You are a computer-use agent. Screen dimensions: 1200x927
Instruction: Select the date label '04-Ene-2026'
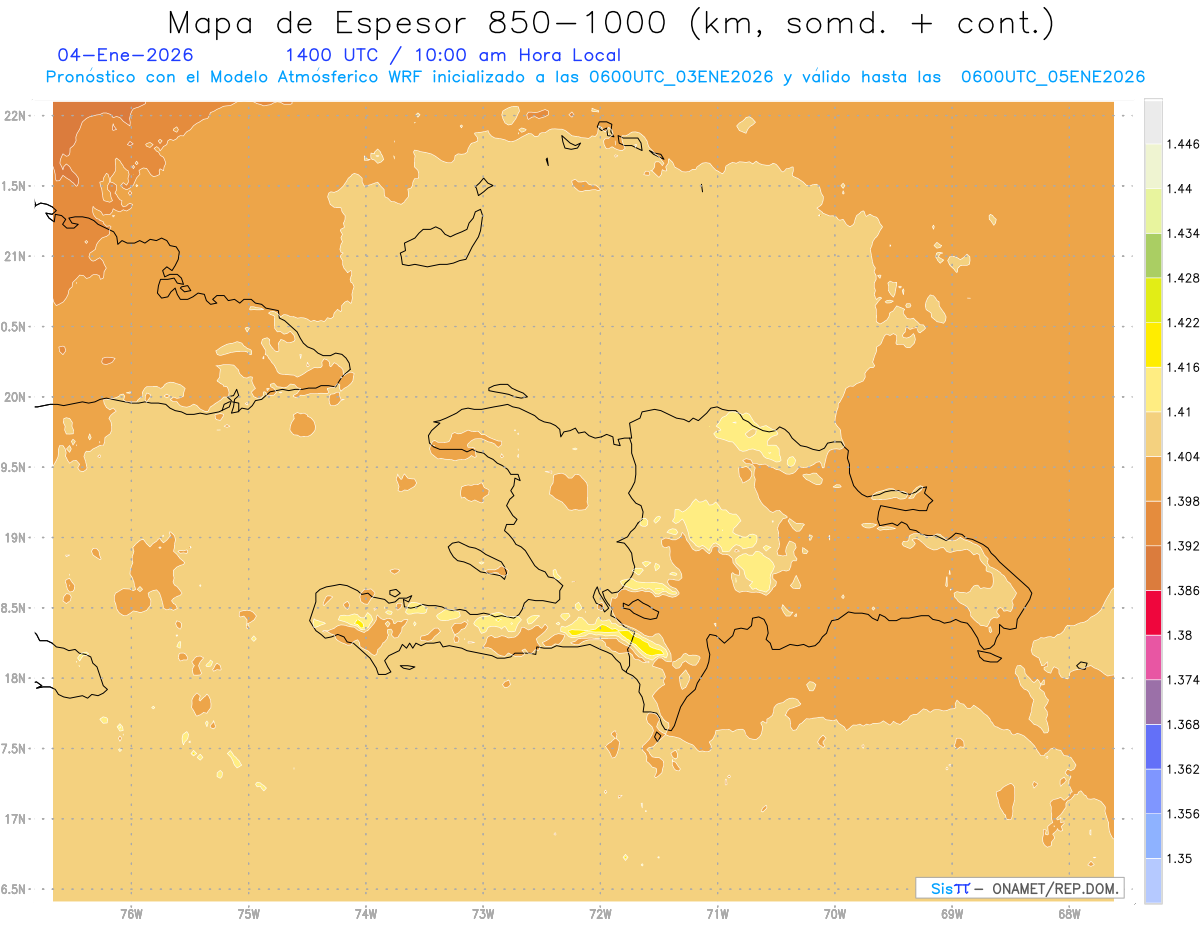click(x=126, y=55)
